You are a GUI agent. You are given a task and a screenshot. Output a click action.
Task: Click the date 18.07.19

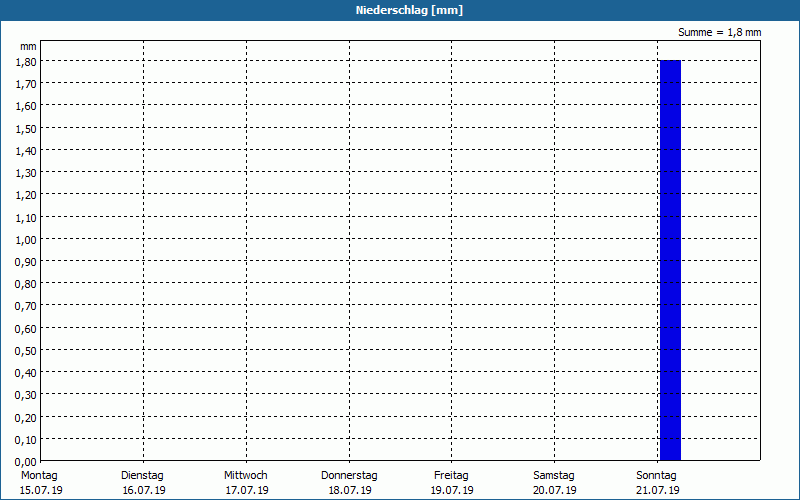(350, 490)
